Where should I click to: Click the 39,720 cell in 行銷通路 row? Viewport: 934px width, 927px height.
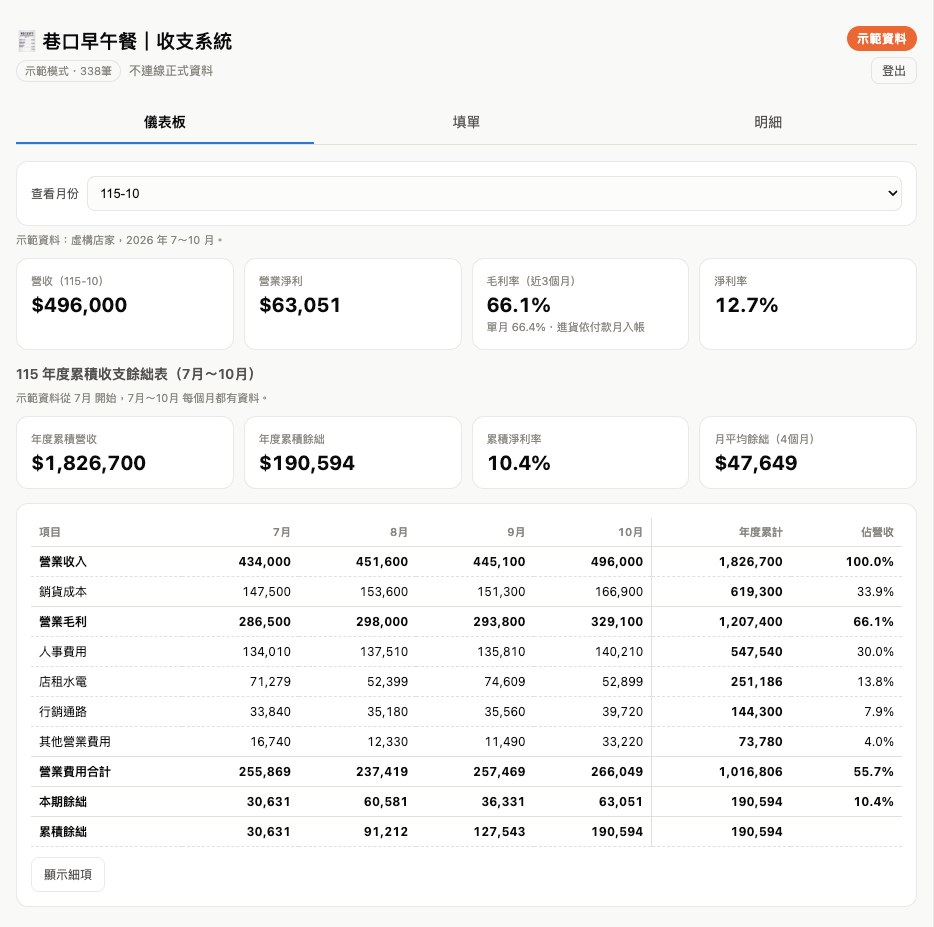pos(622,711)
